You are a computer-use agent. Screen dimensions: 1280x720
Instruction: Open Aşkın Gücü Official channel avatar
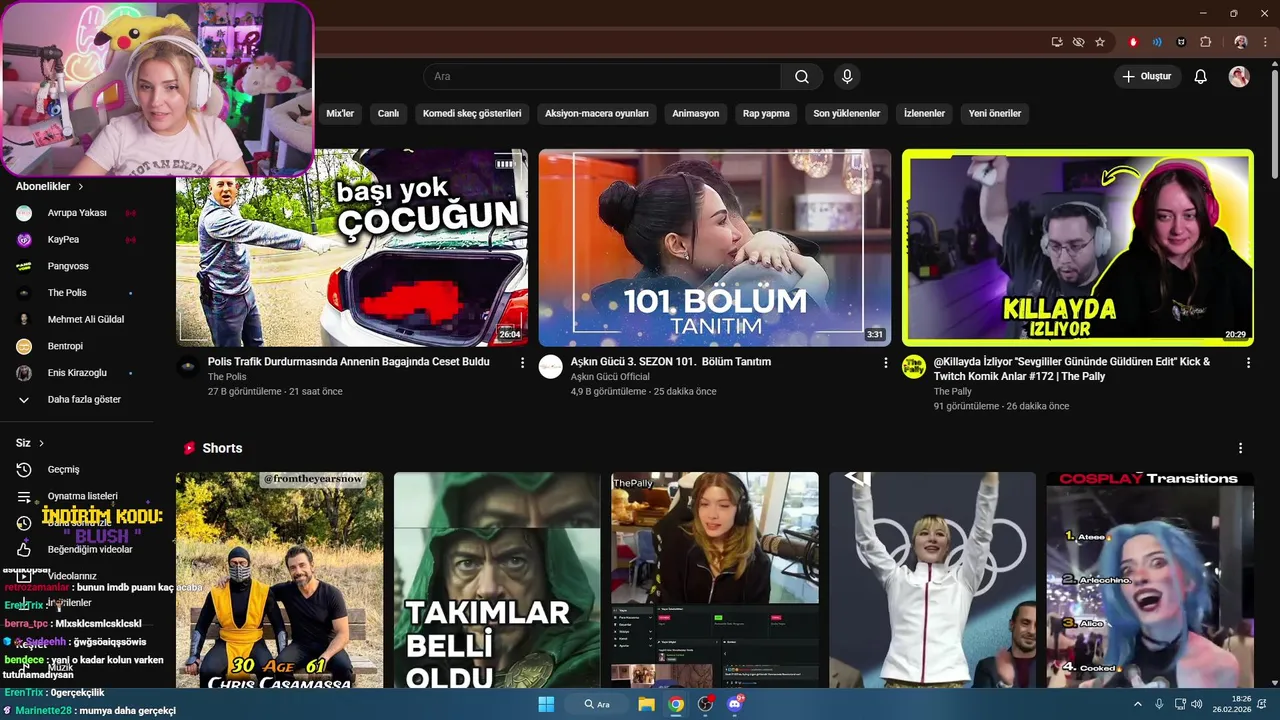(x=551, y=367)
